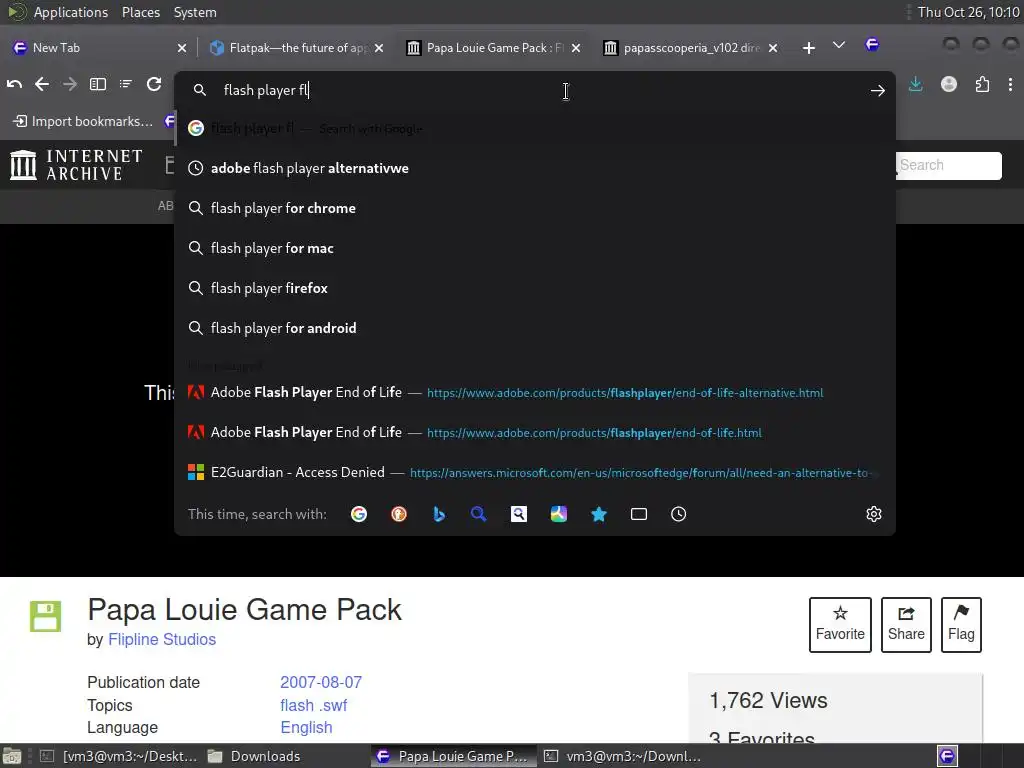The height and width of the screenshot is (768, 1024).
Task: Flag this item
Action: 961,624
